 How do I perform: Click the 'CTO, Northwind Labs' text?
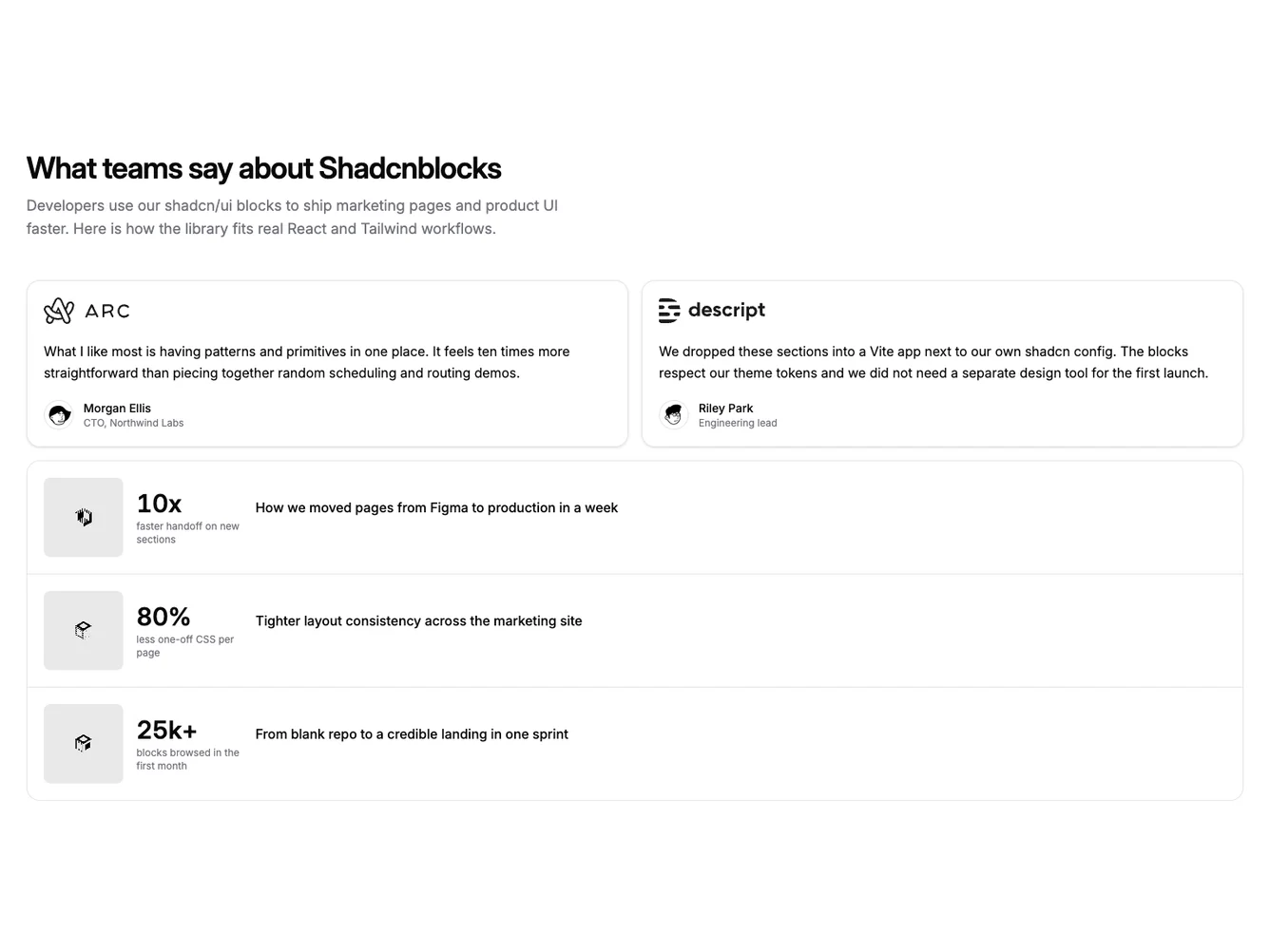pyautogui.click(x=133, y=423)
